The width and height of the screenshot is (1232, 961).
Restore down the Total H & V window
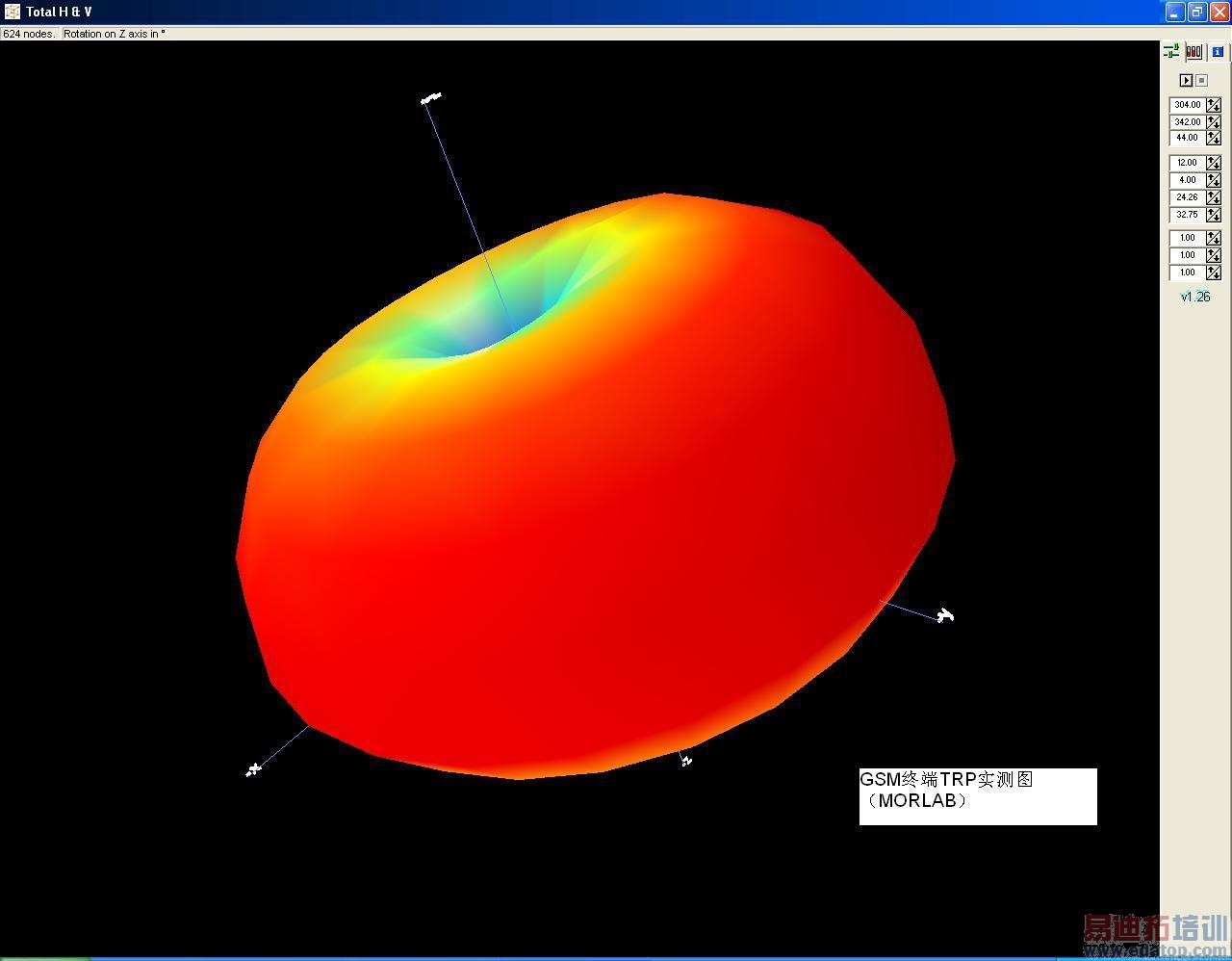(x=1197, y=12)
